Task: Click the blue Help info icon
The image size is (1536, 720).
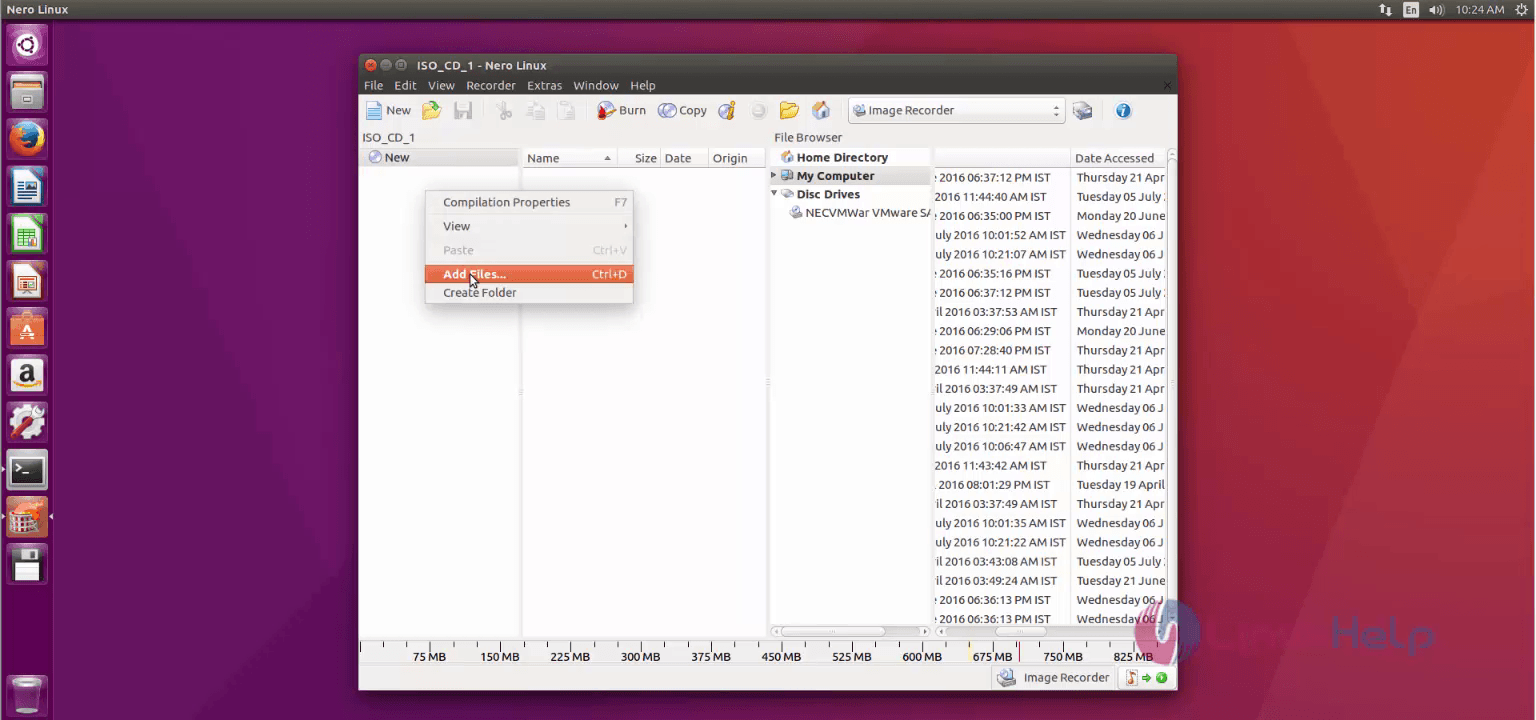Action: pyautogui.click(x=1123, y=111)
